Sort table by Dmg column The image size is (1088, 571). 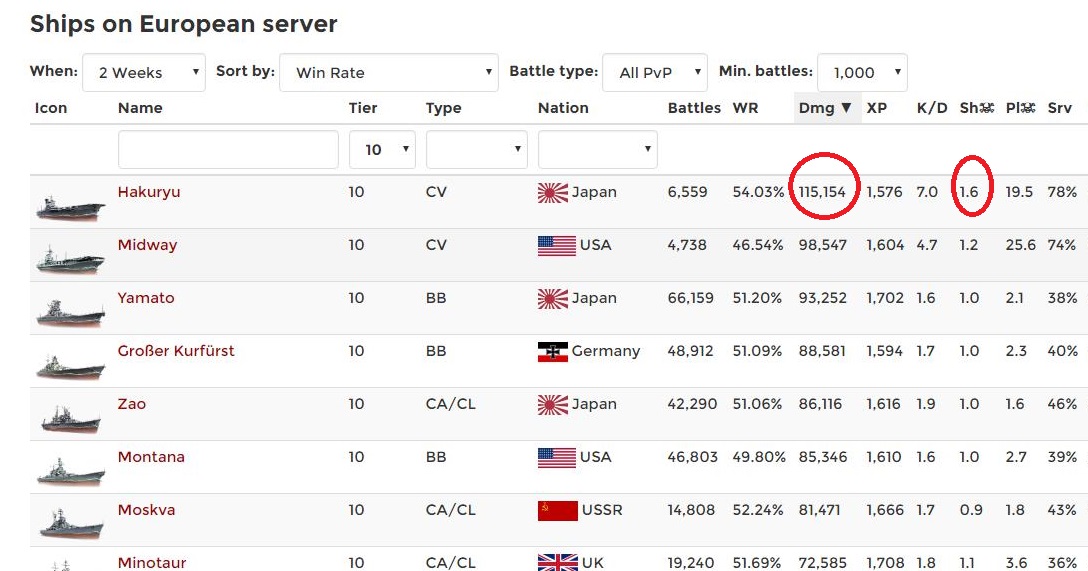point(824,108)
